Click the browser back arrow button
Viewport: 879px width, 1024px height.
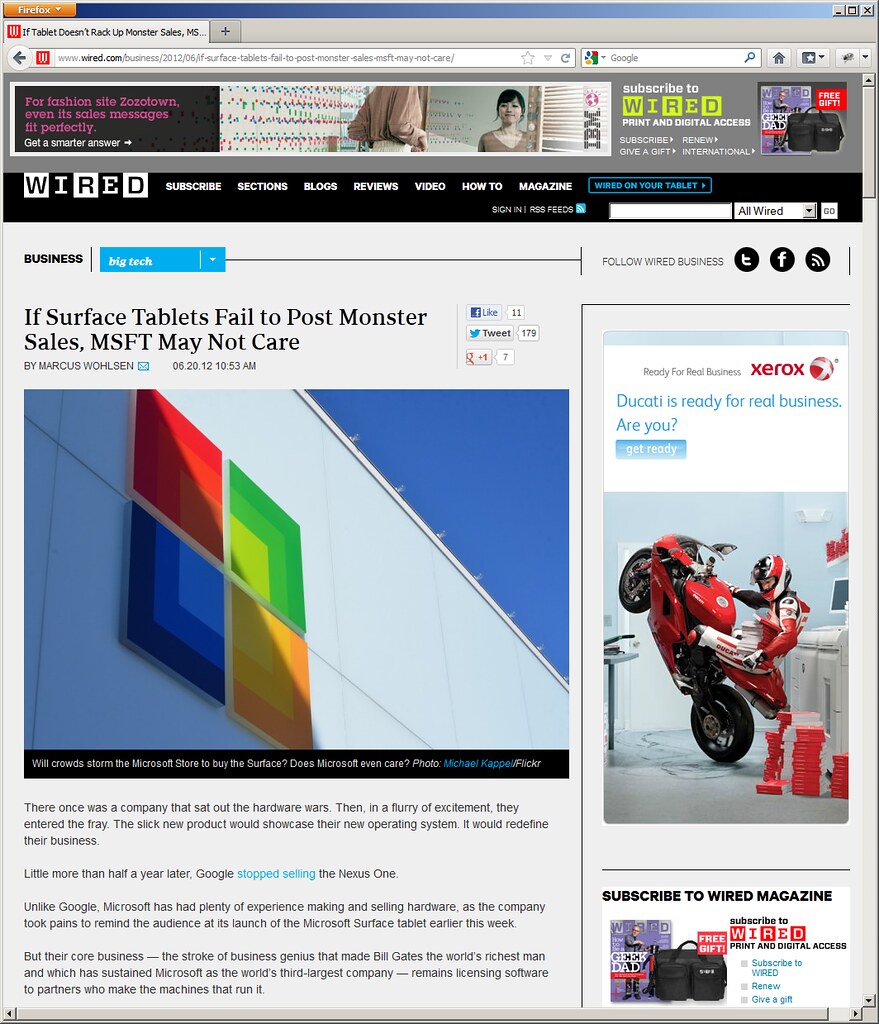click(20, 58)
